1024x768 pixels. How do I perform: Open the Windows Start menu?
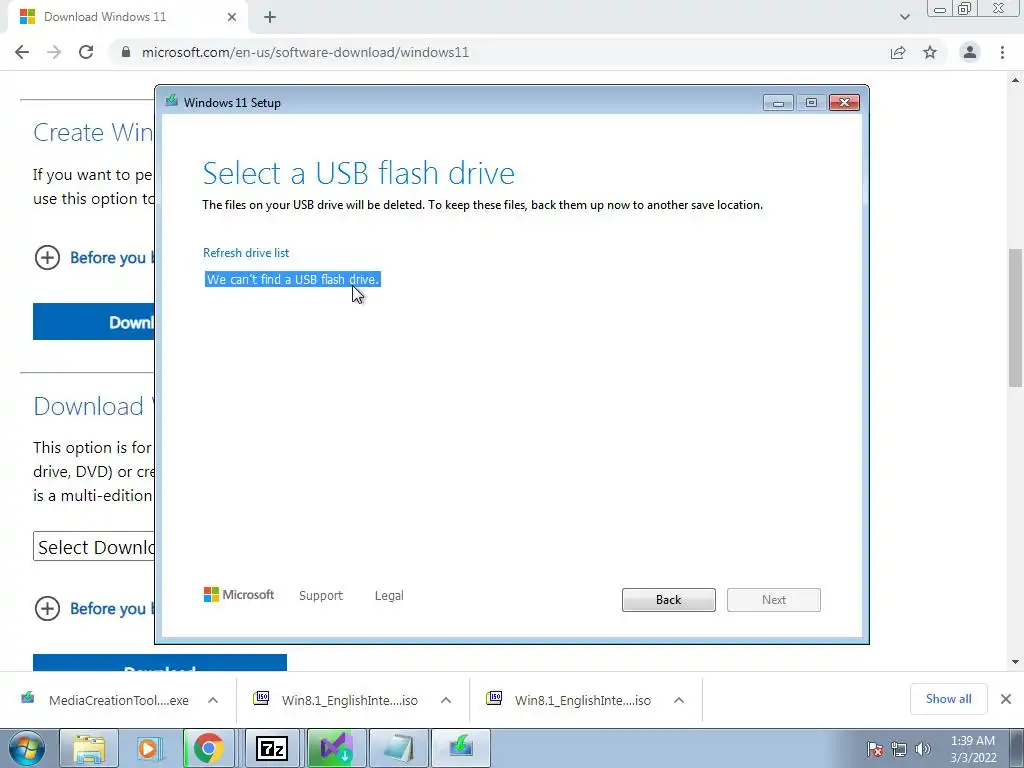pyautogui.click(x=26, y=748)
